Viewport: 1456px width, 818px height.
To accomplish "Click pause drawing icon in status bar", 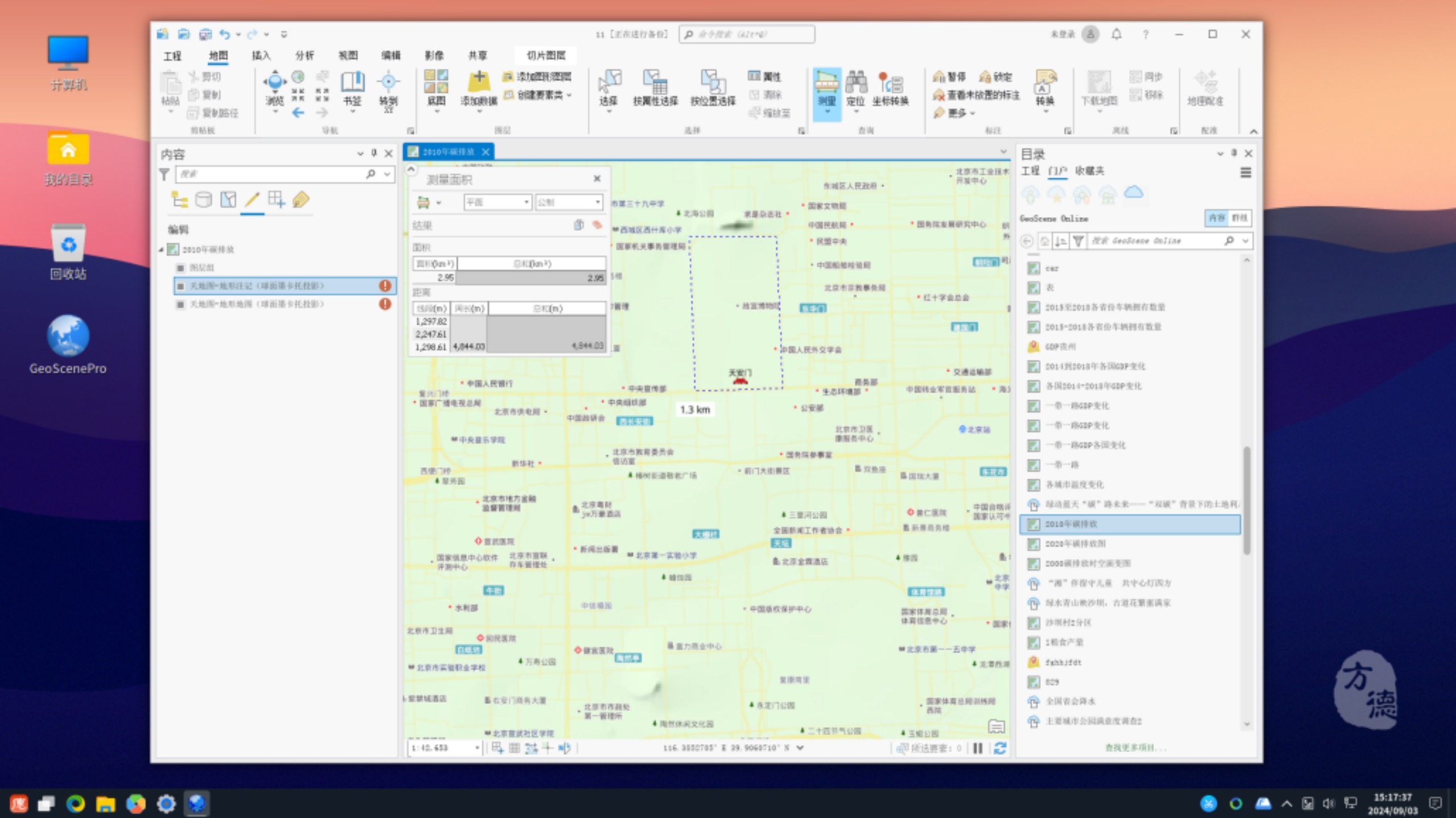I will click(x=978, y=748).
